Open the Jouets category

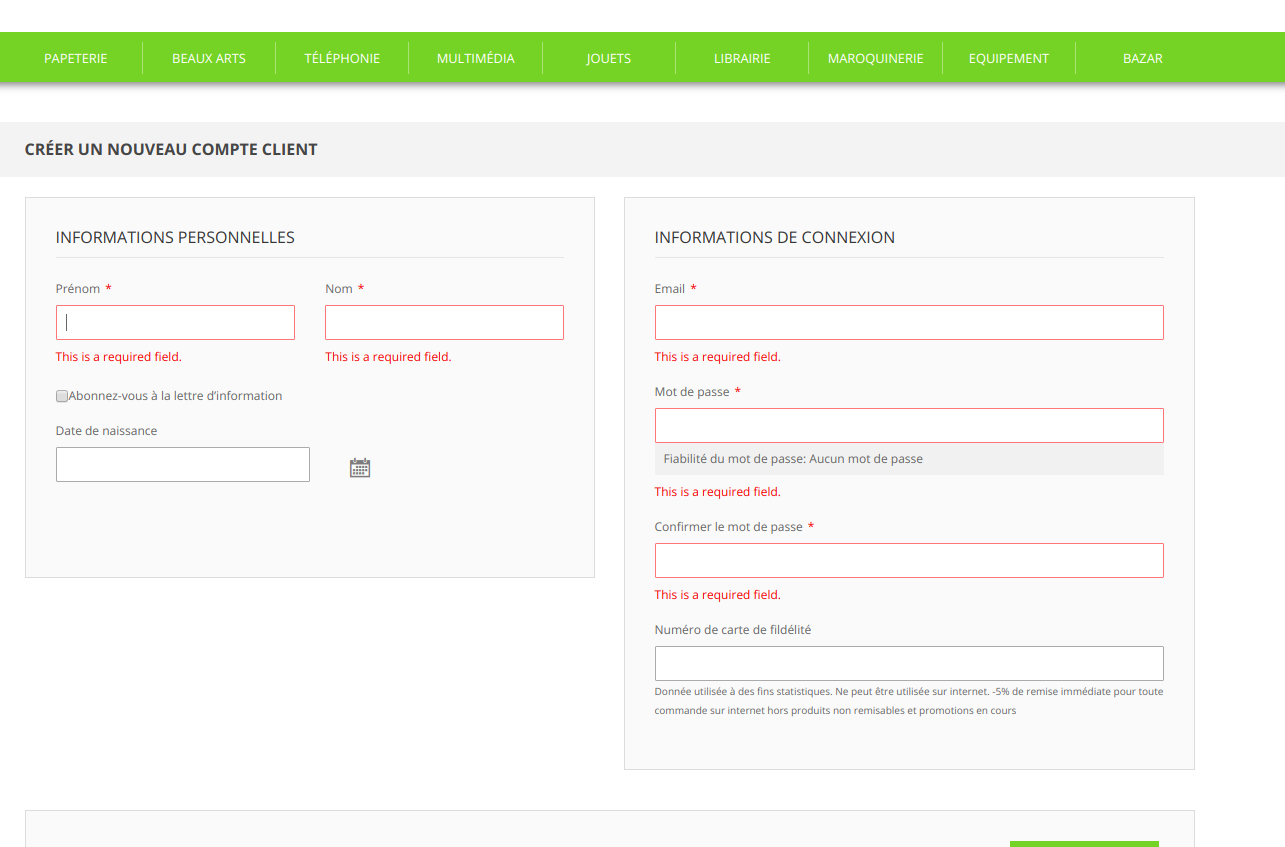(x=609, y=58)
